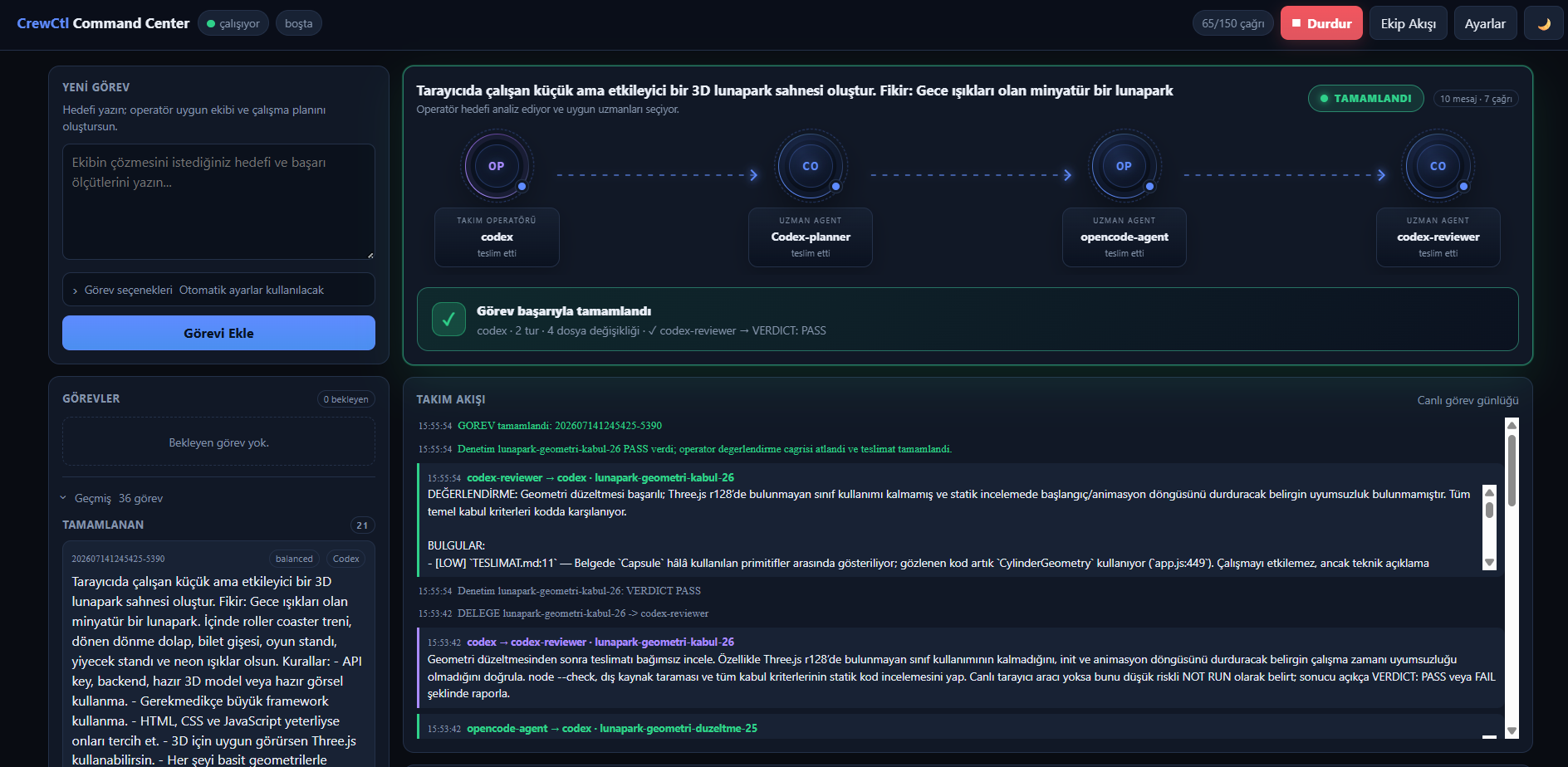Click the boşta status pill
Screen dimensions: 1568x767
coord(299,23)
